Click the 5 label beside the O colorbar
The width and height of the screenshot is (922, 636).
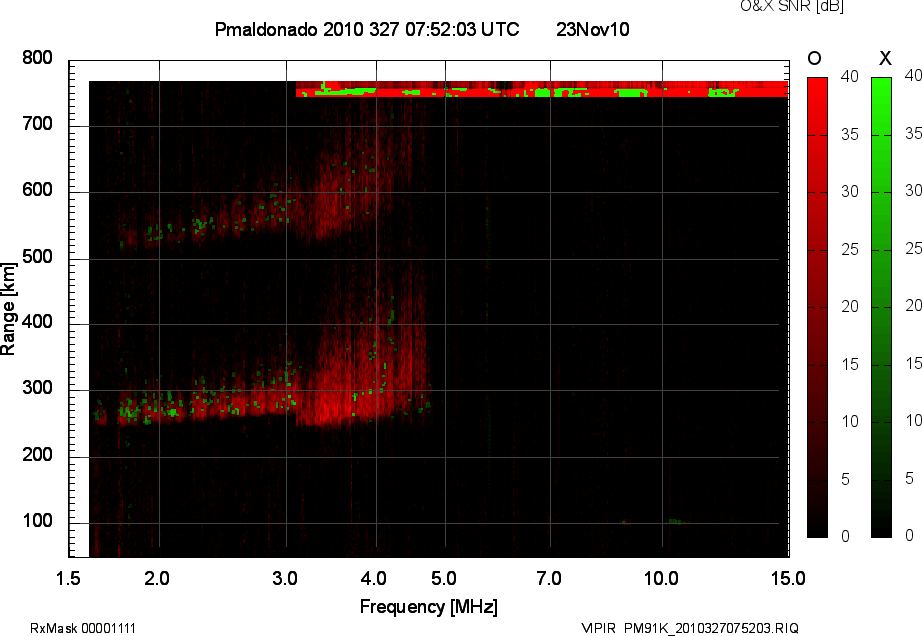click(846, 480)
